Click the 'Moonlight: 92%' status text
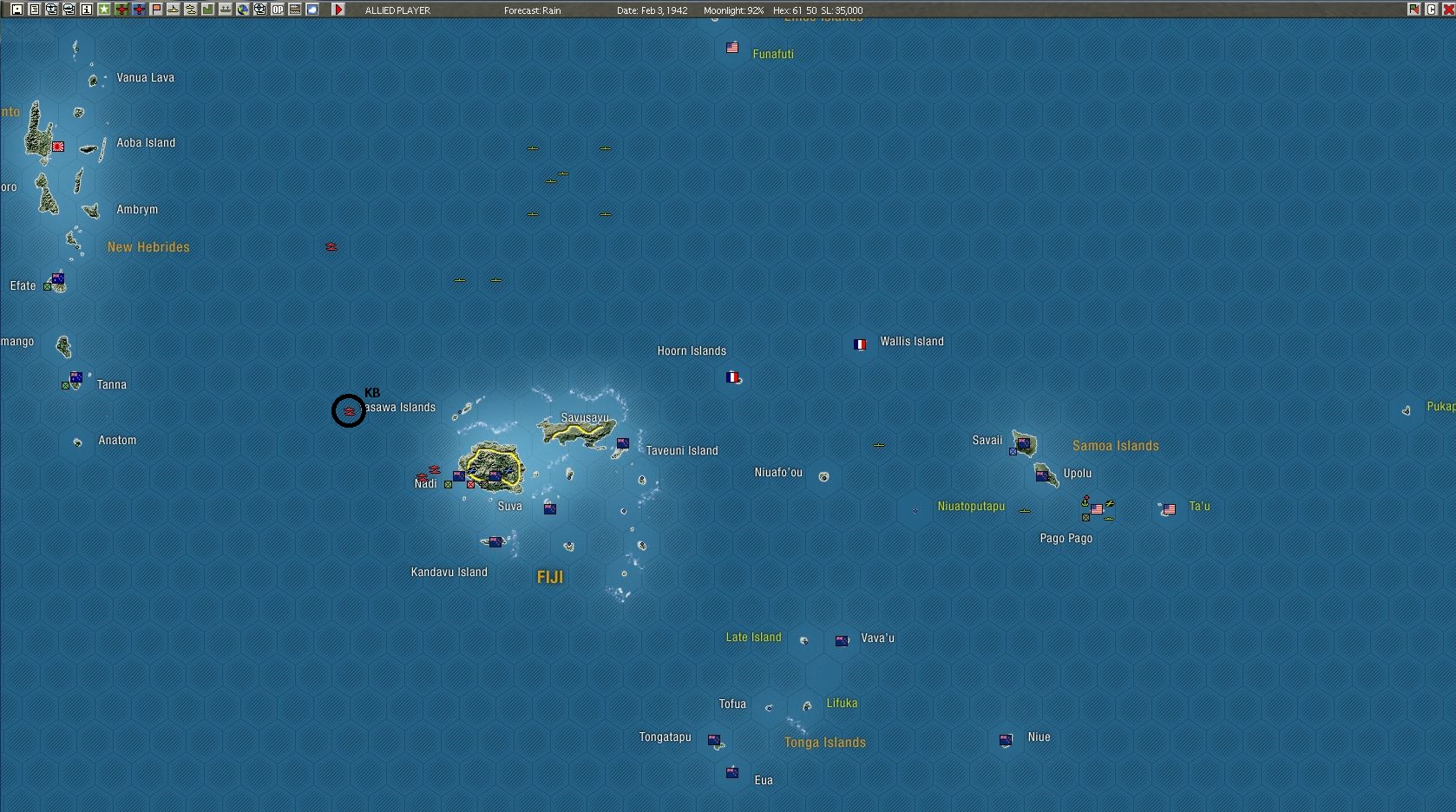1456x812 pixels. point(734,10)
